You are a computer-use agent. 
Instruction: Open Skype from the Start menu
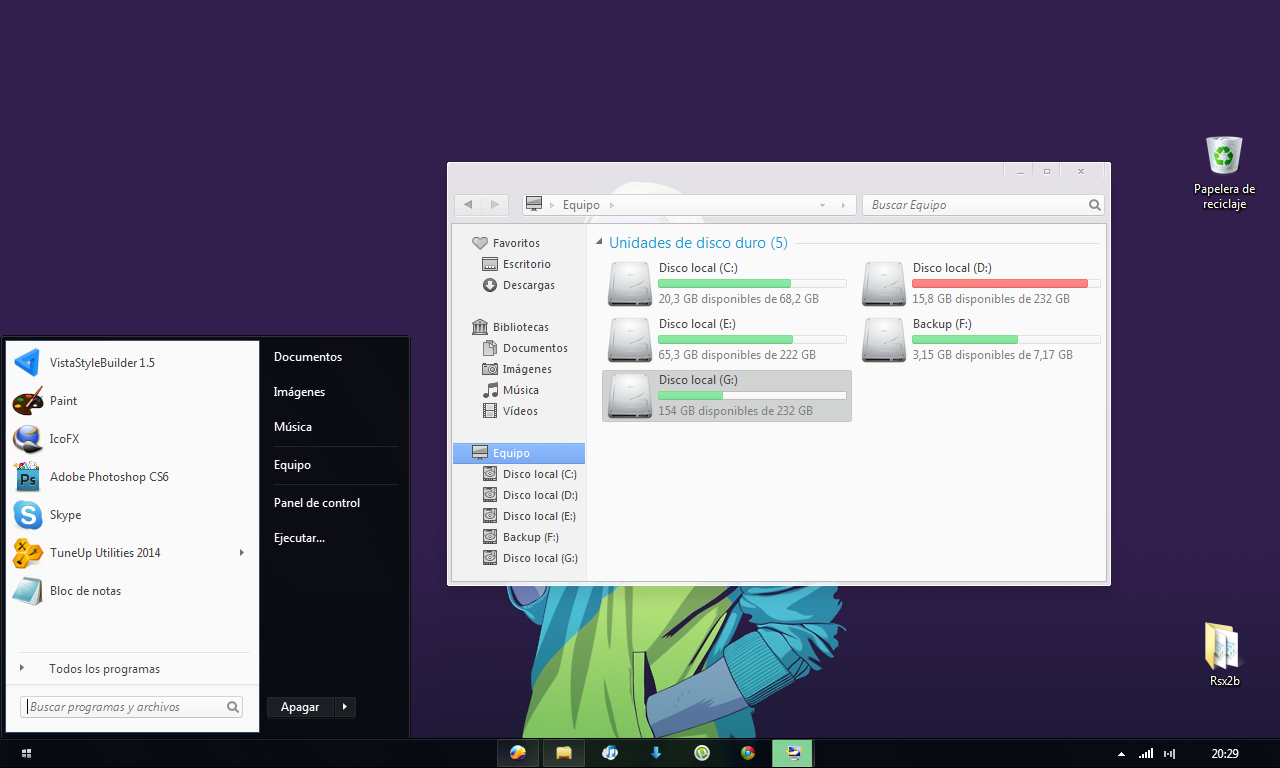click(130, 515)
